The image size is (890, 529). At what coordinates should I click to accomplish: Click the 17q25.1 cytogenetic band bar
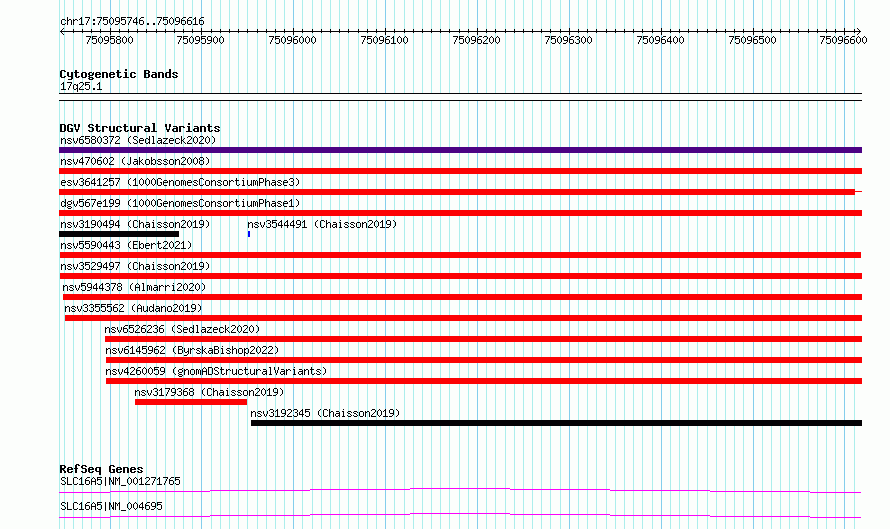tap(460, 97)
